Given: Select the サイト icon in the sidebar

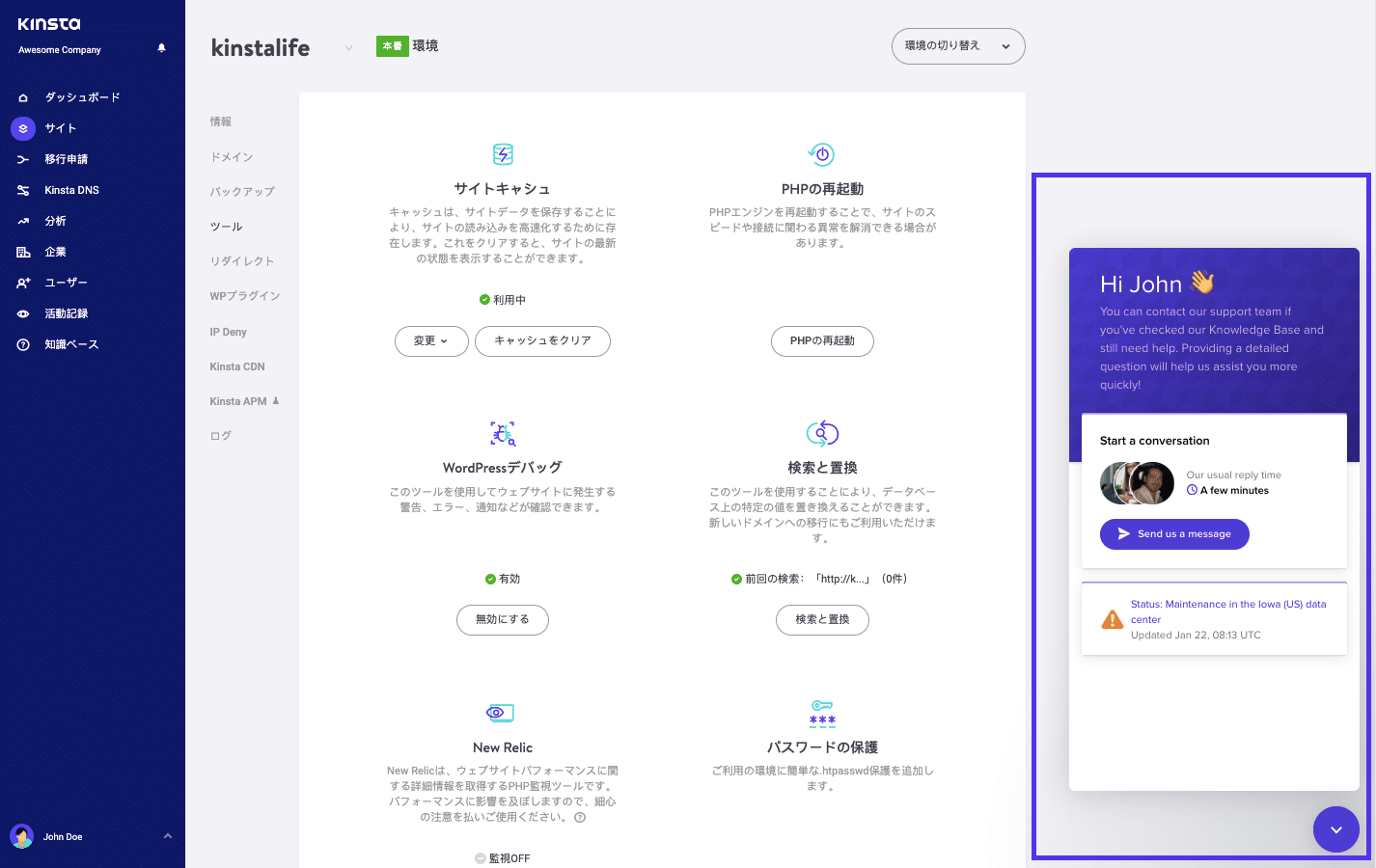Looking at the screenshot, I should [x=22, y=127].
